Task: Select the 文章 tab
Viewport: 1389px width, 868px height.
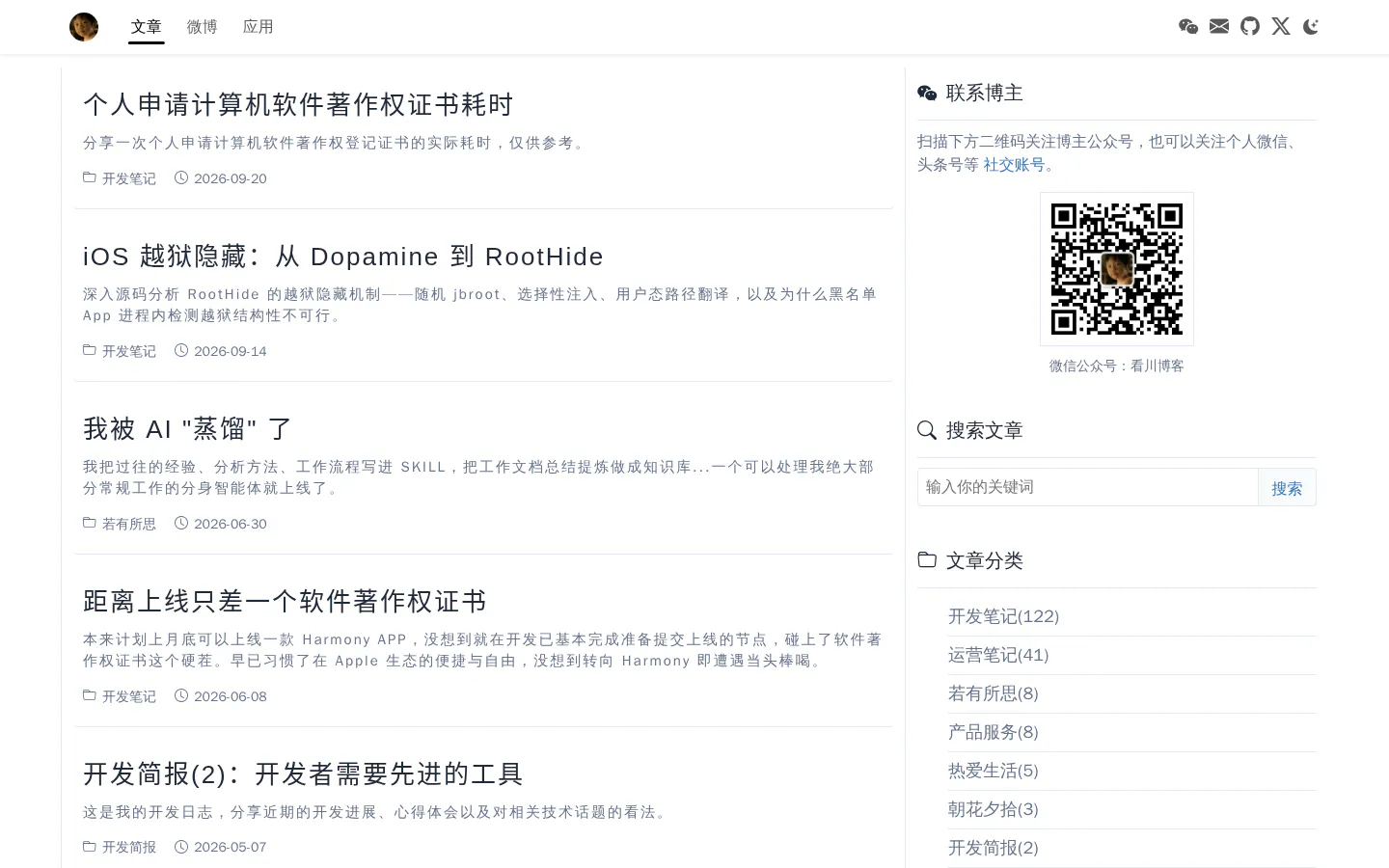Action: (147, 27)
